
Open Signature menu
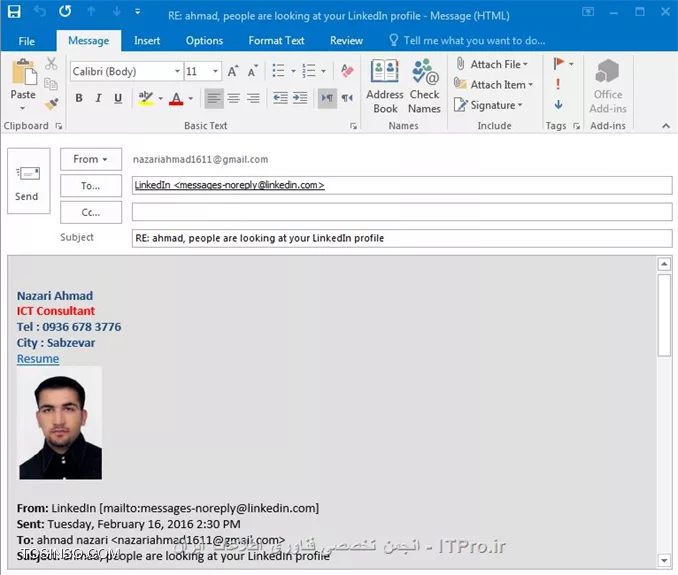tap(489, 105)
